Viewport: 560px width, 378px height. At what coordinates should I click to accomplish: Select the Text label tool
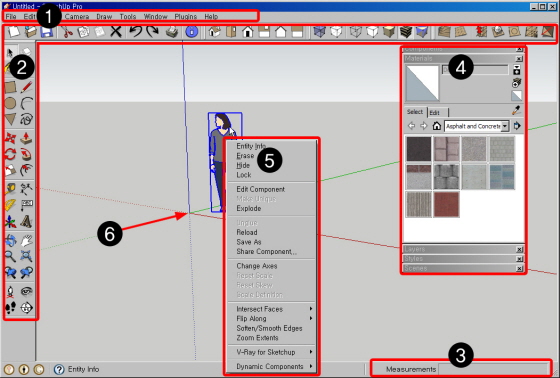pos(26,205)
